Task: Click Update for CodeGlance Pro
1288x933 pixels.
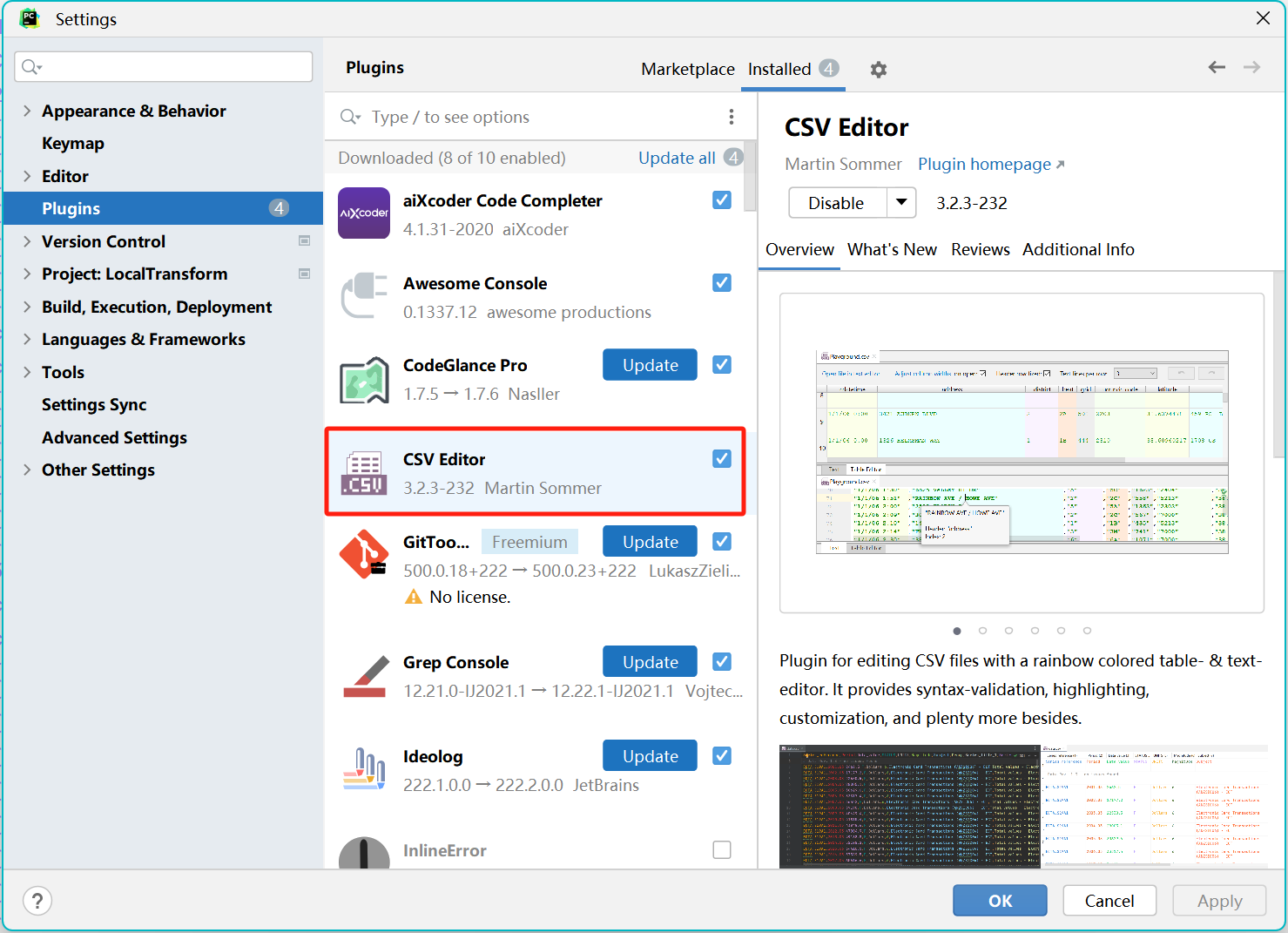Action: (x=650, y=365)
